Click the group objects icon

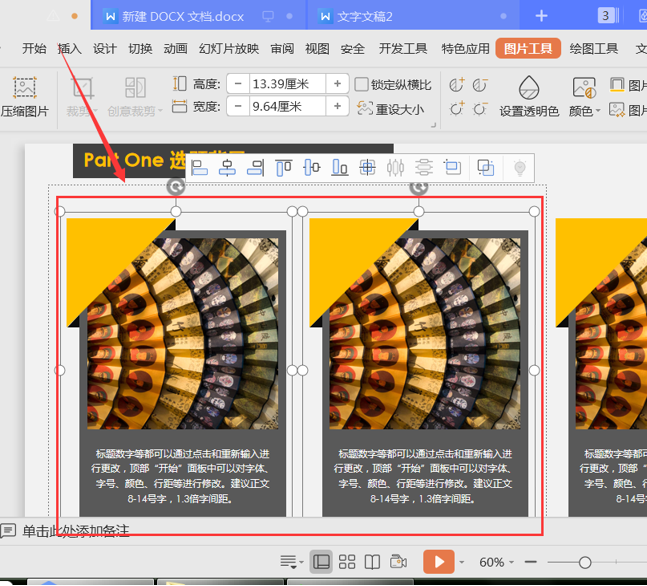[x=486, y=168]
